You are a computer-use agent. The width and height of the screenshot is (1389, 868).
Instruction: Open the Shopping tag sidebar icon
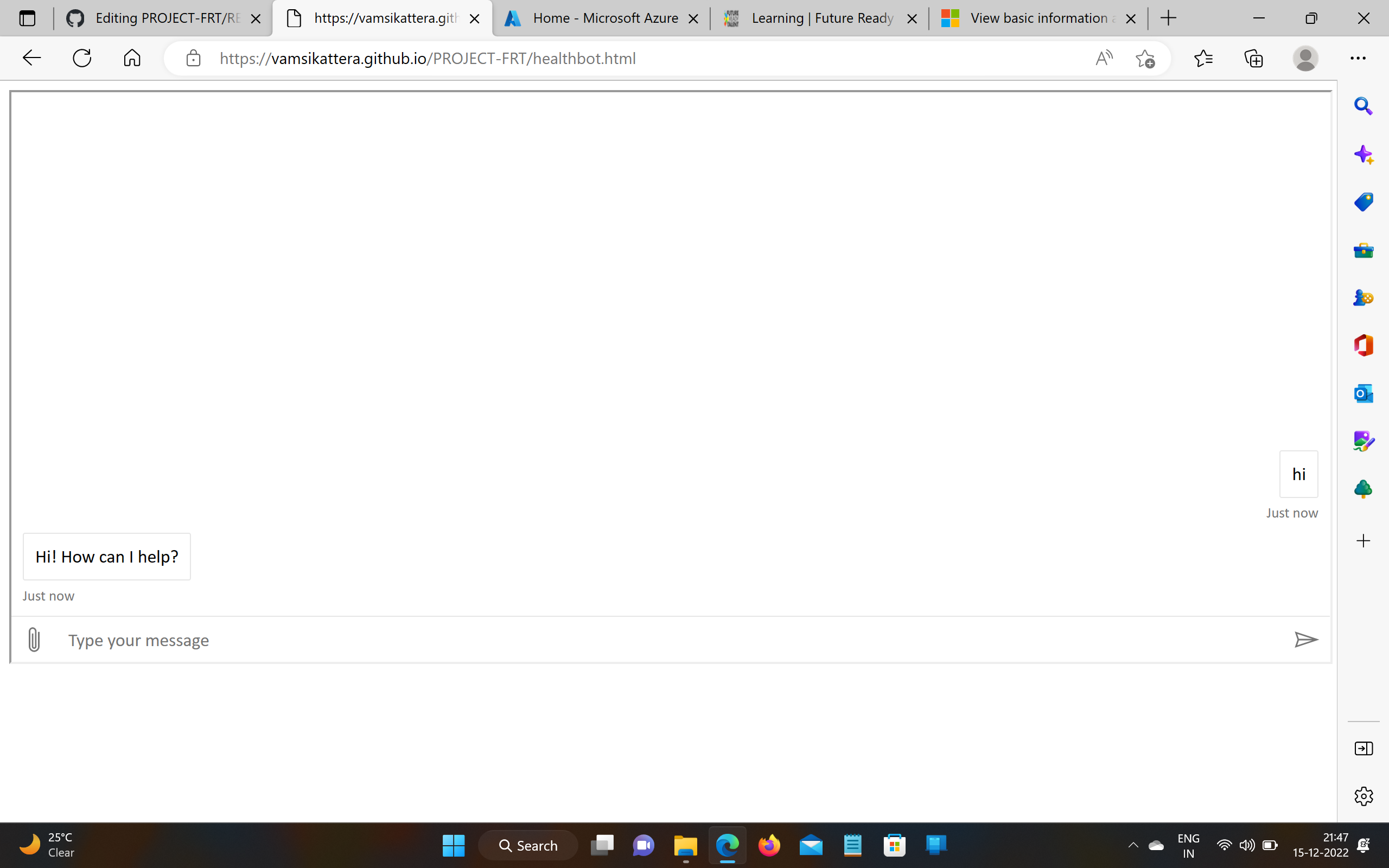click(x=1363, y=202)
